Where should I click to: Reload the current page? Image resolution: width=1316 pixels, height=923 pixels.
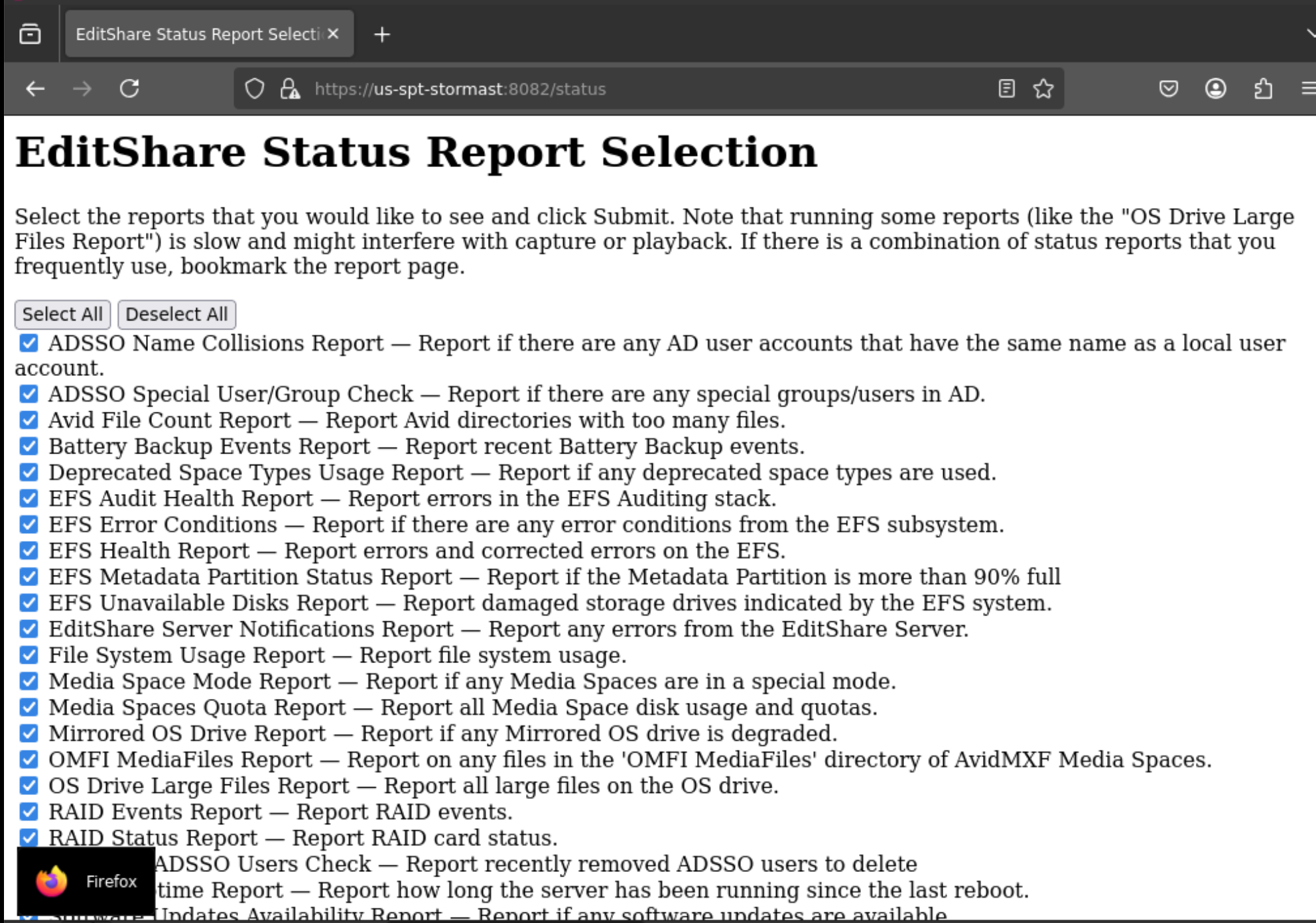[129, 89]
